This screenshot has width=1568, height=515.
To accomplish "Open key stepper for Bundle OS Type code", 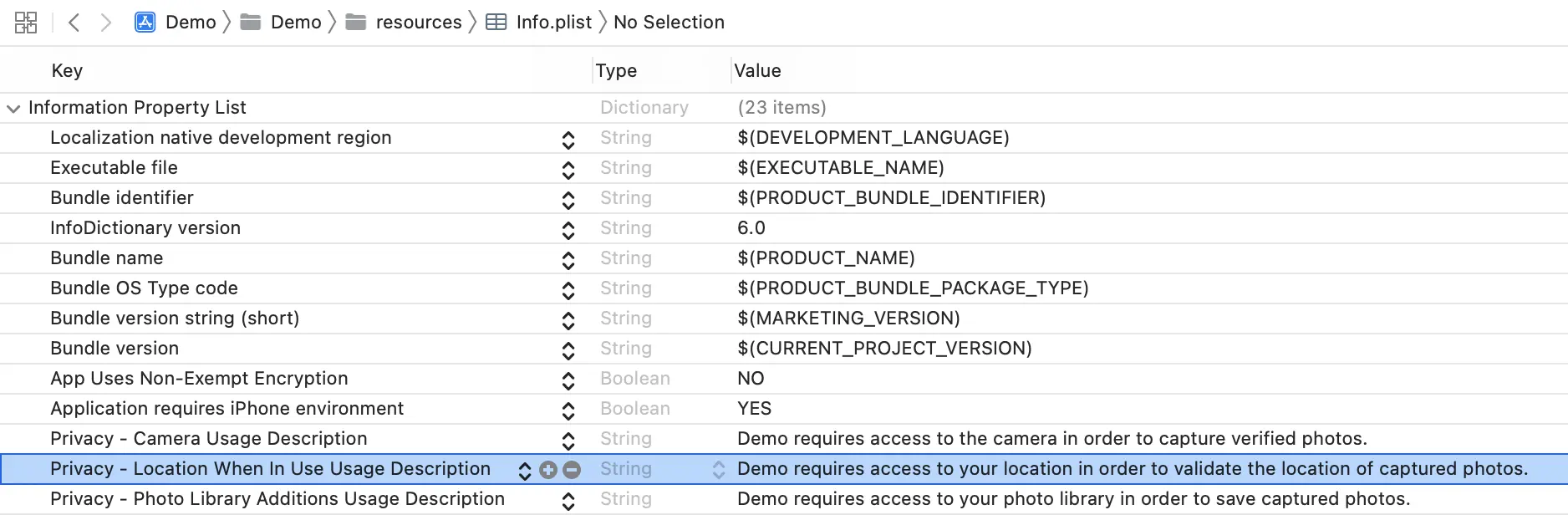I will [568, 290].
